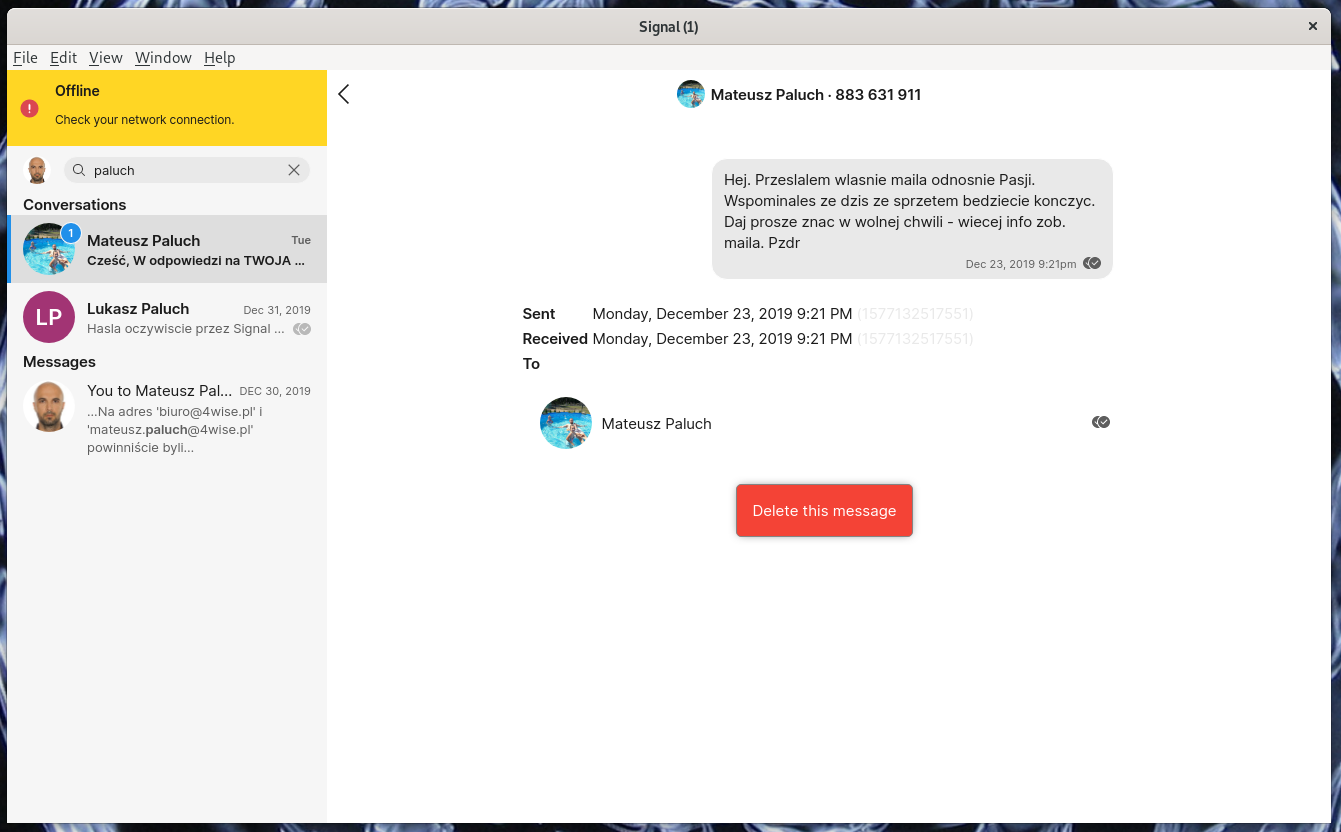
Task: Open the Edit menu
Action: [x=63, y=57]
